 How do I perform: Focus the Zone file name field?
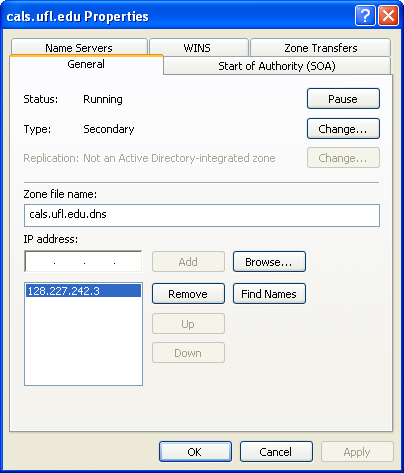pyautogui.click(x=202, y=215)
